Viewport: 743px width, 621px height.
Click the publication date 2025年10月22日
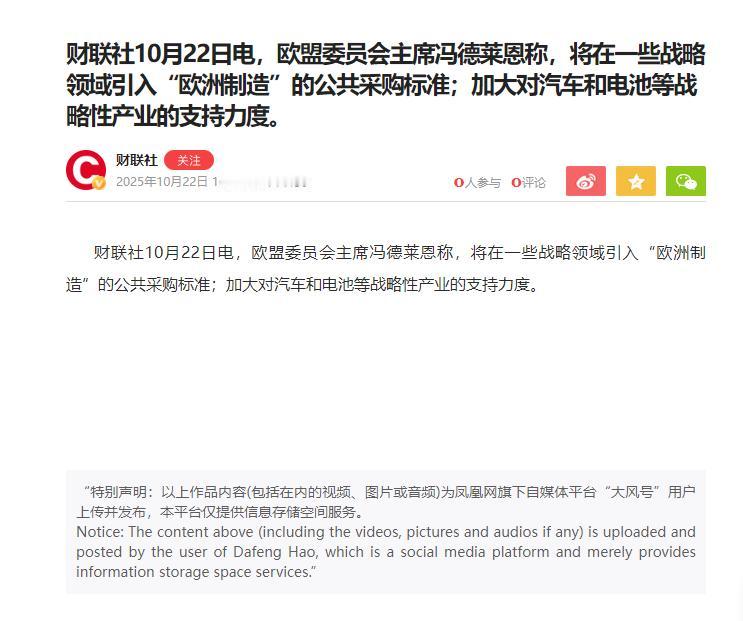[x=162, y=182]
